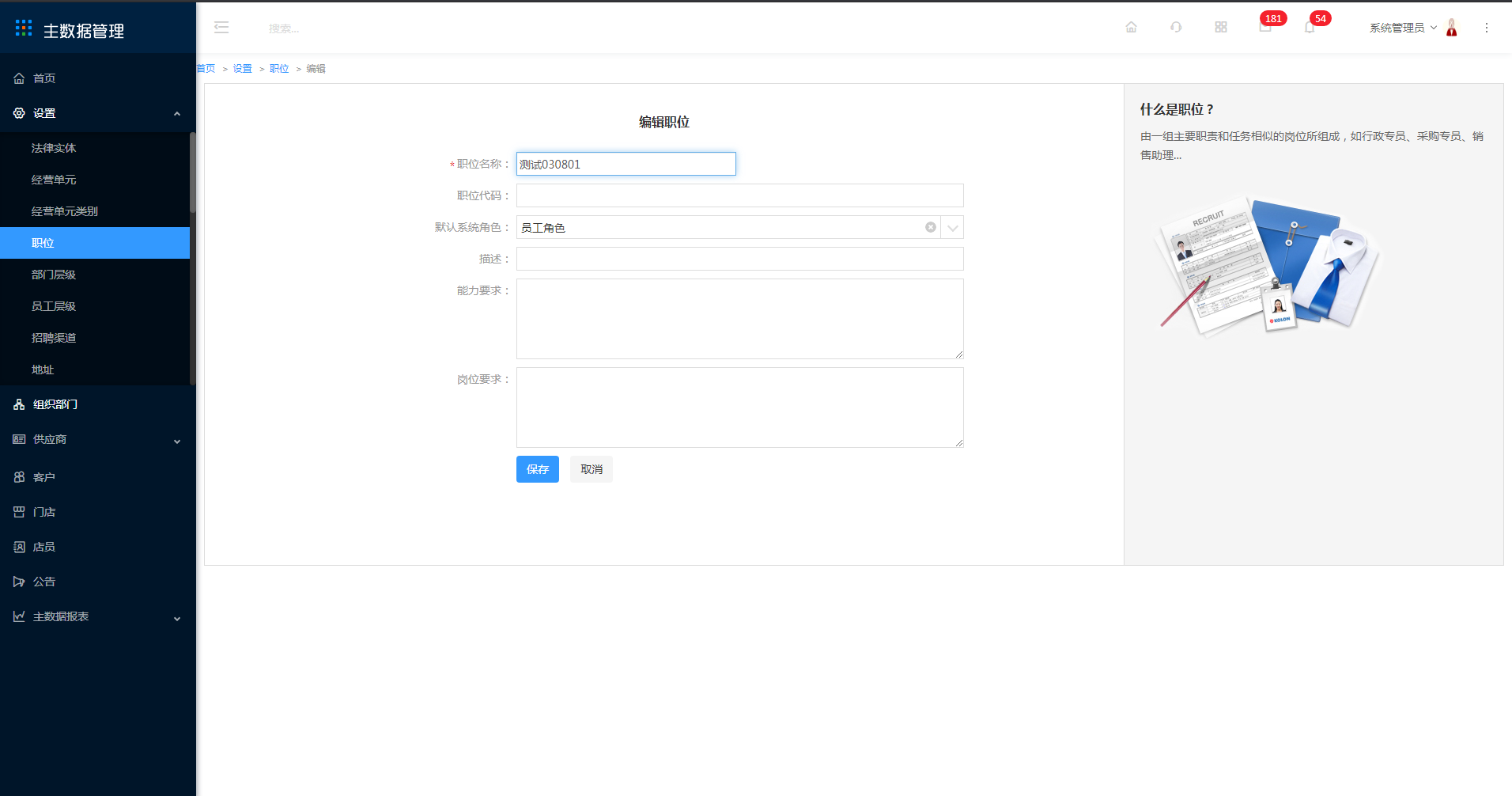Open 地址 menu item
The height and width of the screenshot is (796, 1512).
[x=95, y=370]
